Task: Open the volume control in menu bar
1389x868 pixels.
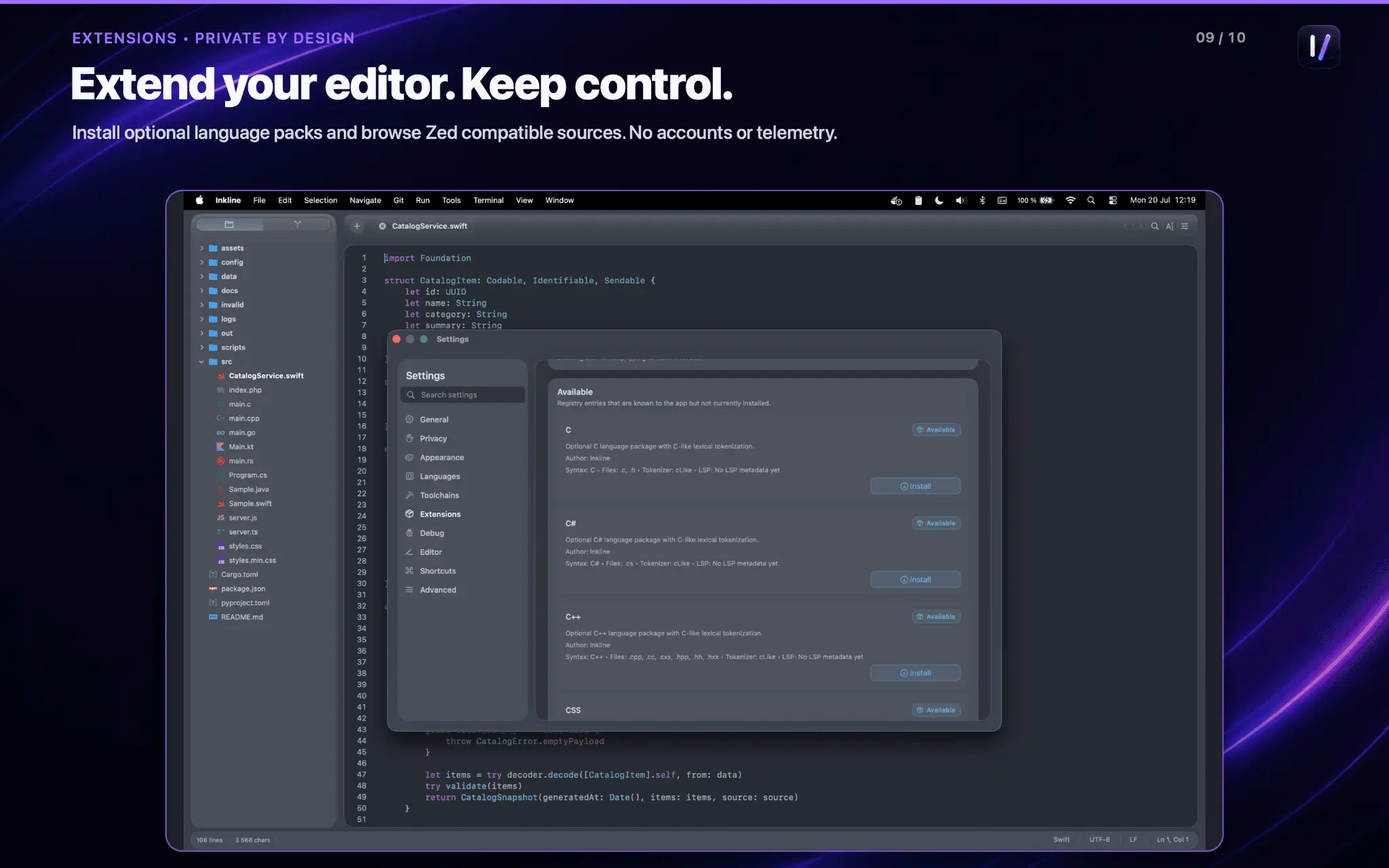Action: tap(961, 201)
